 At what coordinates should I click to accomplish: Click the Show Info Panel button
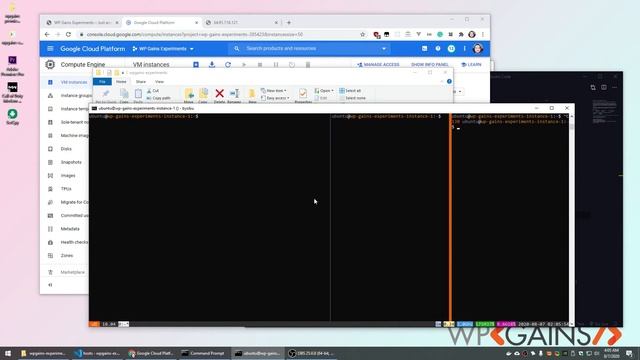430,64
